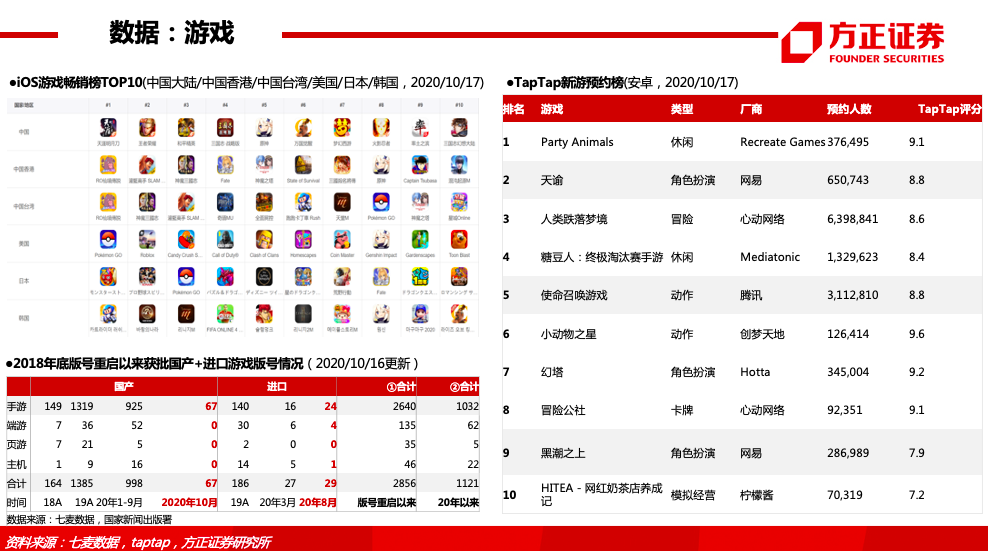Click the Clash of Clans icon
This screenshot has width=988, height=551.
pos(264,240)
